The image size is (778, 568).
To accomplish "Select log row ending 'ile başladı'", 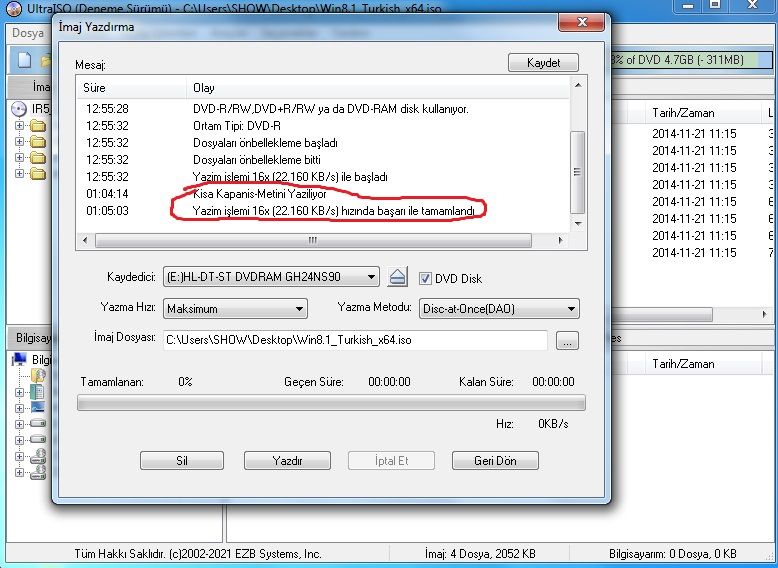I will click(x=323, y=177).
